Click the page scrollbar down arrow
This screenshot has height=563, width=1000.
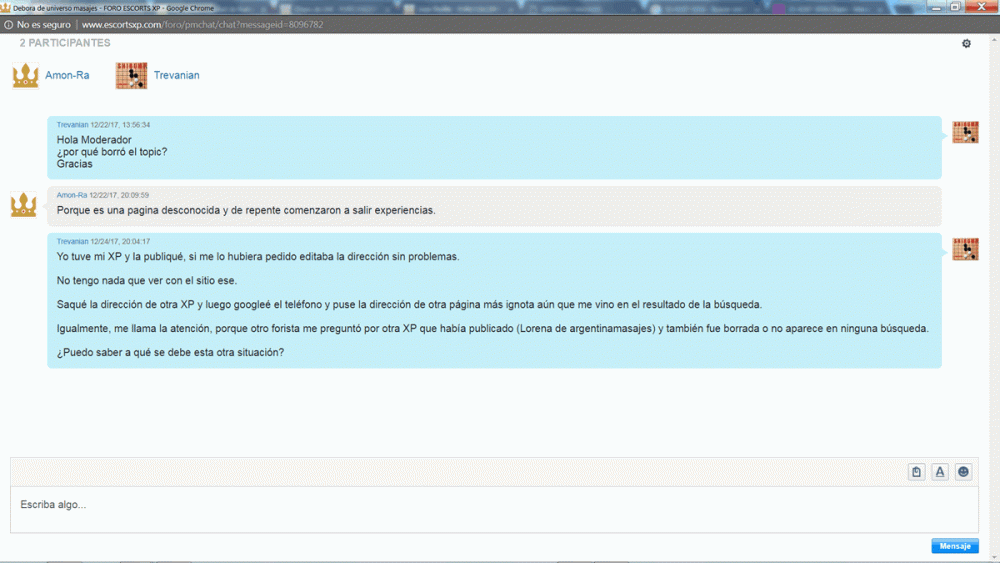pos(993,555)
